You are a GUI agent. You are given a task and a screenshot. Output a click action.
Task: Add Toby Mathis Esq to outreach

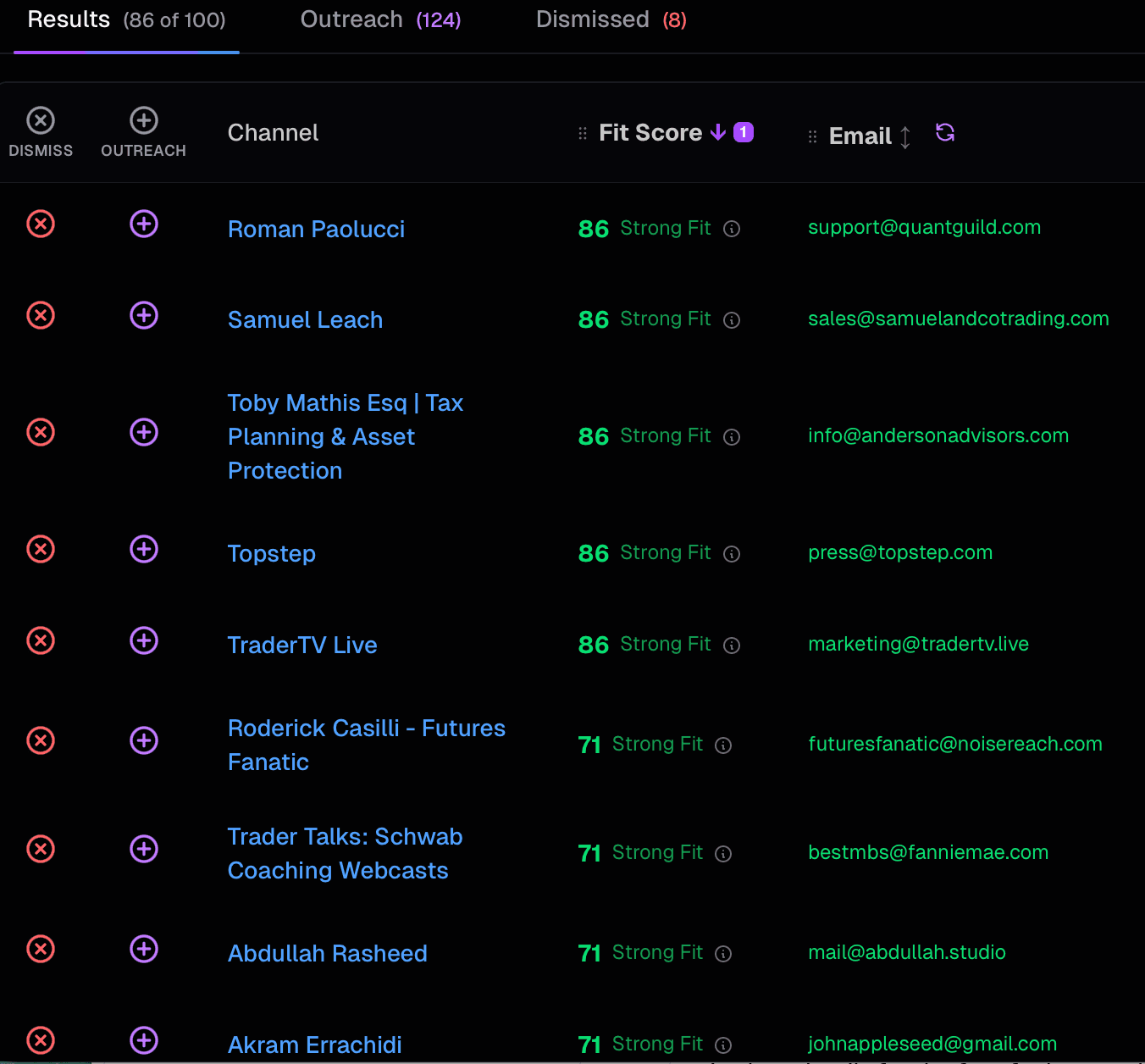coord(144,432)
